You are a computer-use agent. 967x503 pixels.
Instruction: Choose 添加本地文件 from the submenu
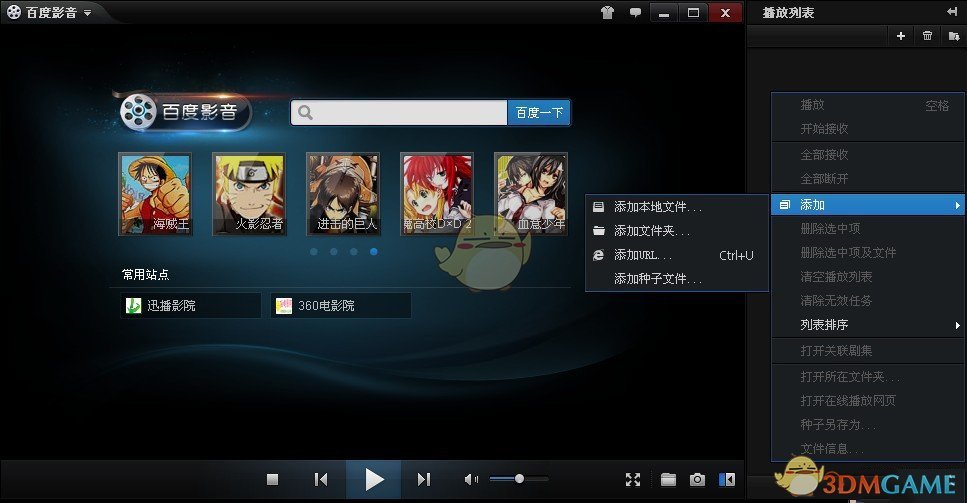point(657,207)
